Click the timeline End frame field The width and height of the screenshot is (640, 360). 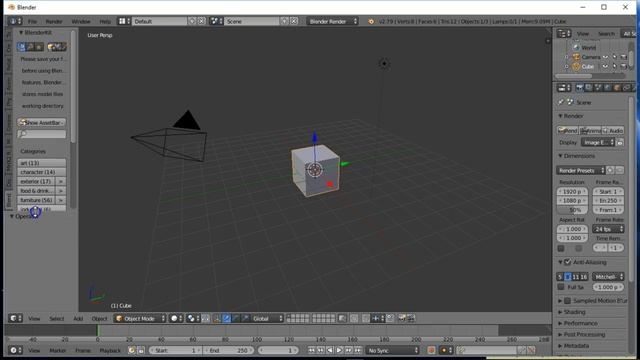click(x=229, y=350)
